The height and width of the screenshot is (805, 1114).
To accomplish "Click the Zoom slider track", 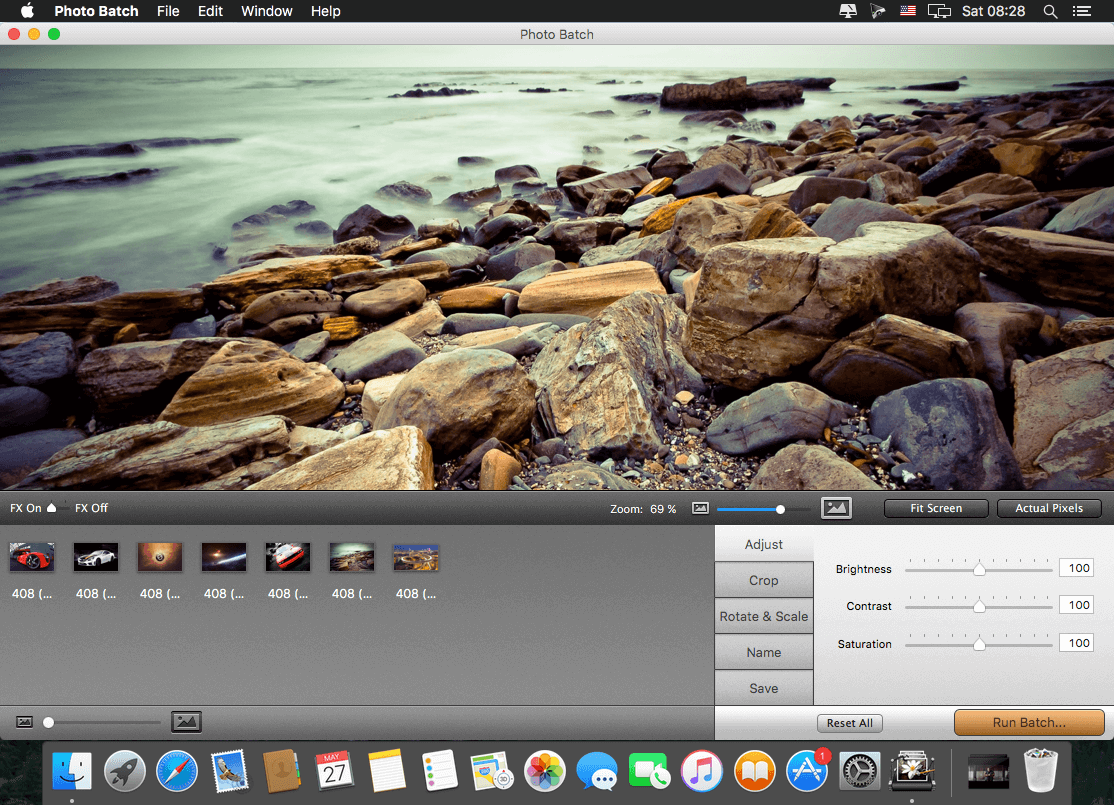I will click(x=764, y=509).
